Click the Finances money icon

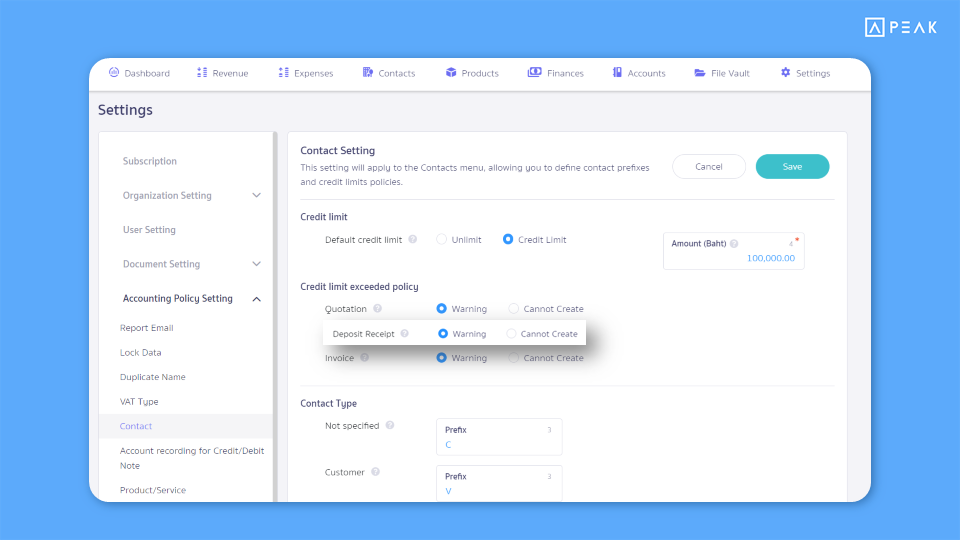pos(534,72)
